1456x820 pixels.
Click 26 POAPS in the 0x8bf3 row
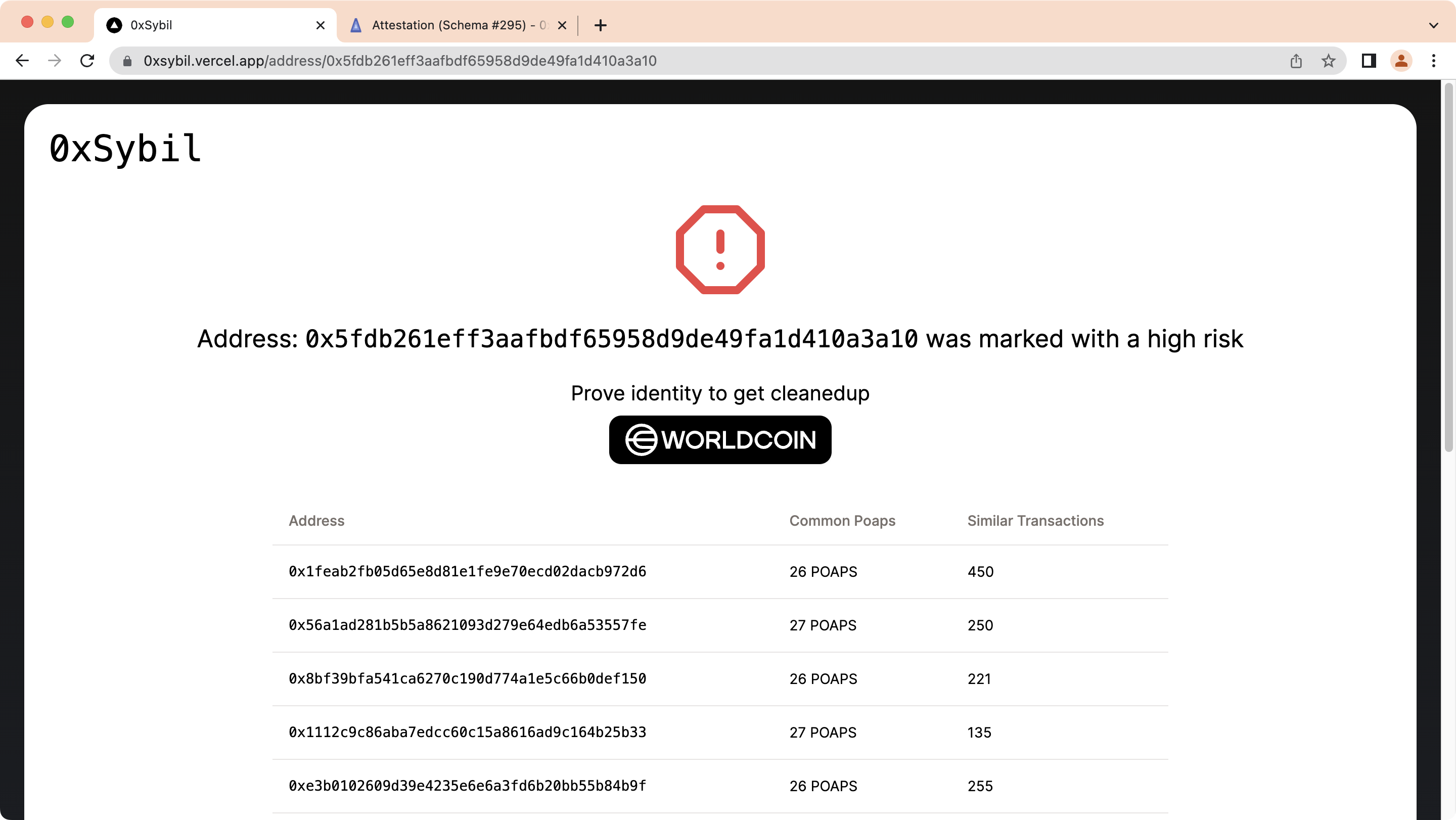pos(823,679)
